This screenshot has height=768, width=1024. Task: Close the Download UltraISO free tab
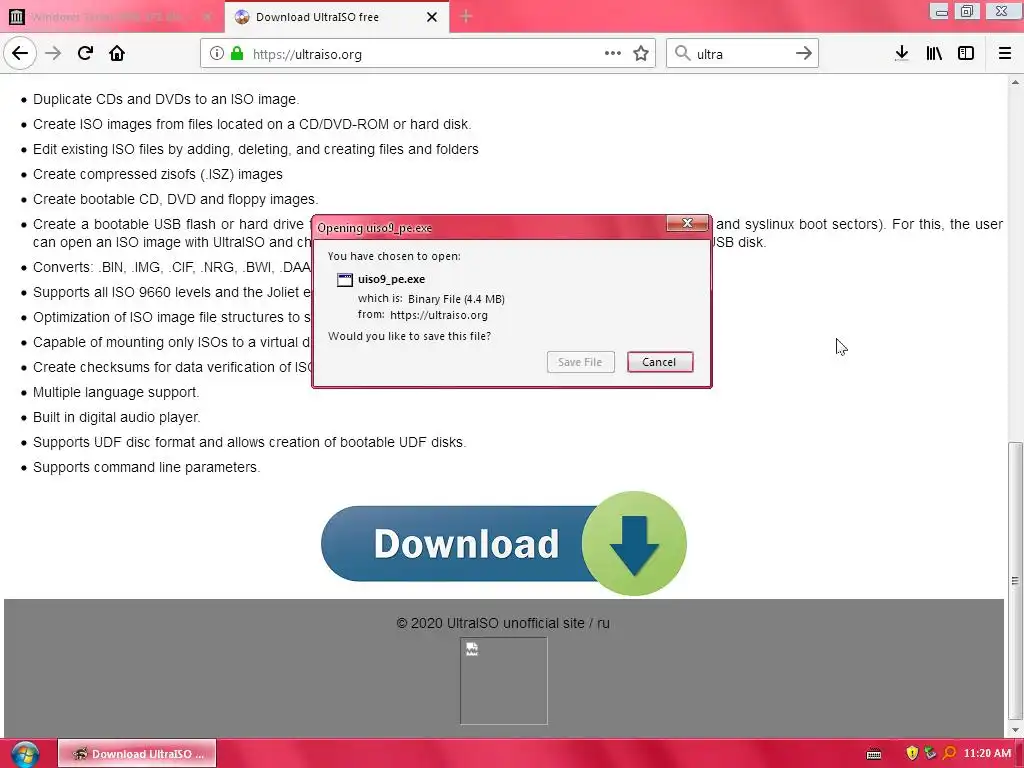(432, 17)
